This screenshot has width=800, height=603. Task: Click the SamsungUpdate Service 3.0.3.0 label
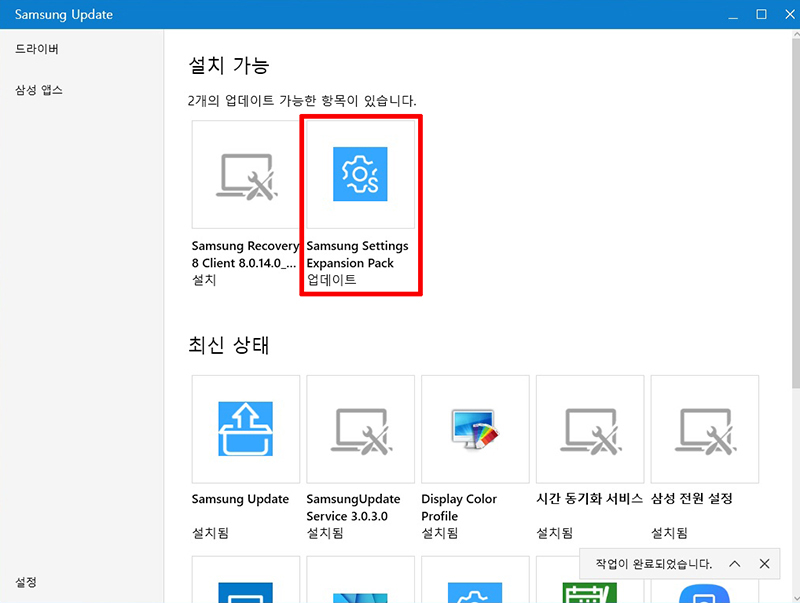(353, 508)
